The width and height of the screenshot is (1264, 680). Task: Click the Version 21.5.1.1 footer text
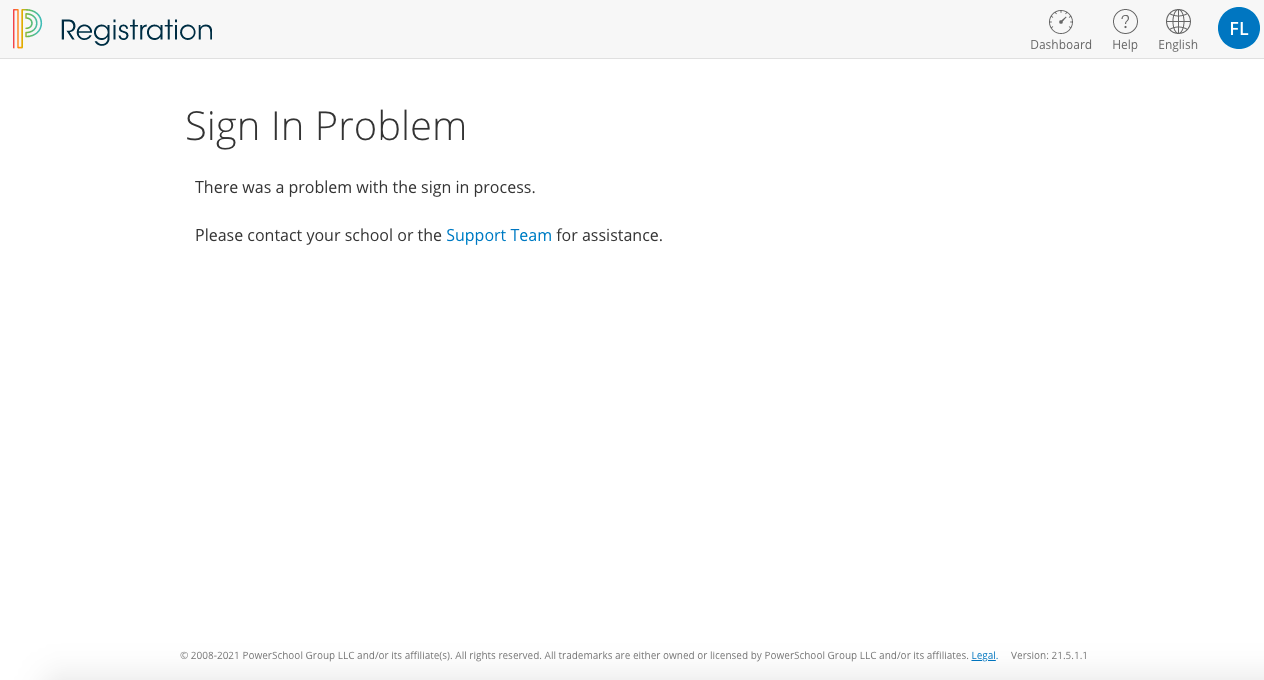(x=1048, y=656)
